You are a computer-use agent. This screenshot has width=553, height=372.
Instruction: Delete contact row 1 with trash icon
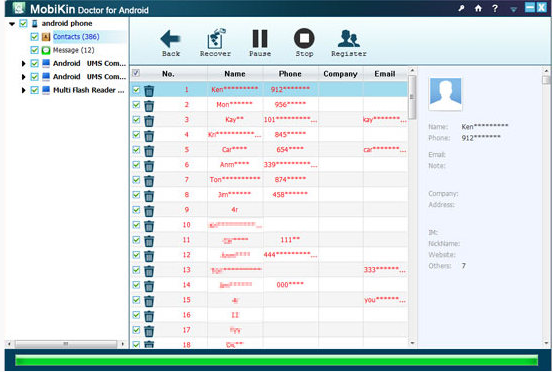pos(149,91)
